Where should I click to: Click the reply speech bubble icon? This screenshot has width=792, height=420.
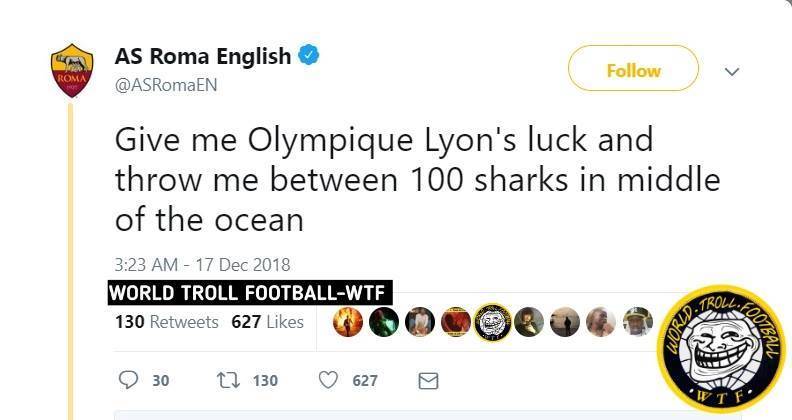pos(130,380)
